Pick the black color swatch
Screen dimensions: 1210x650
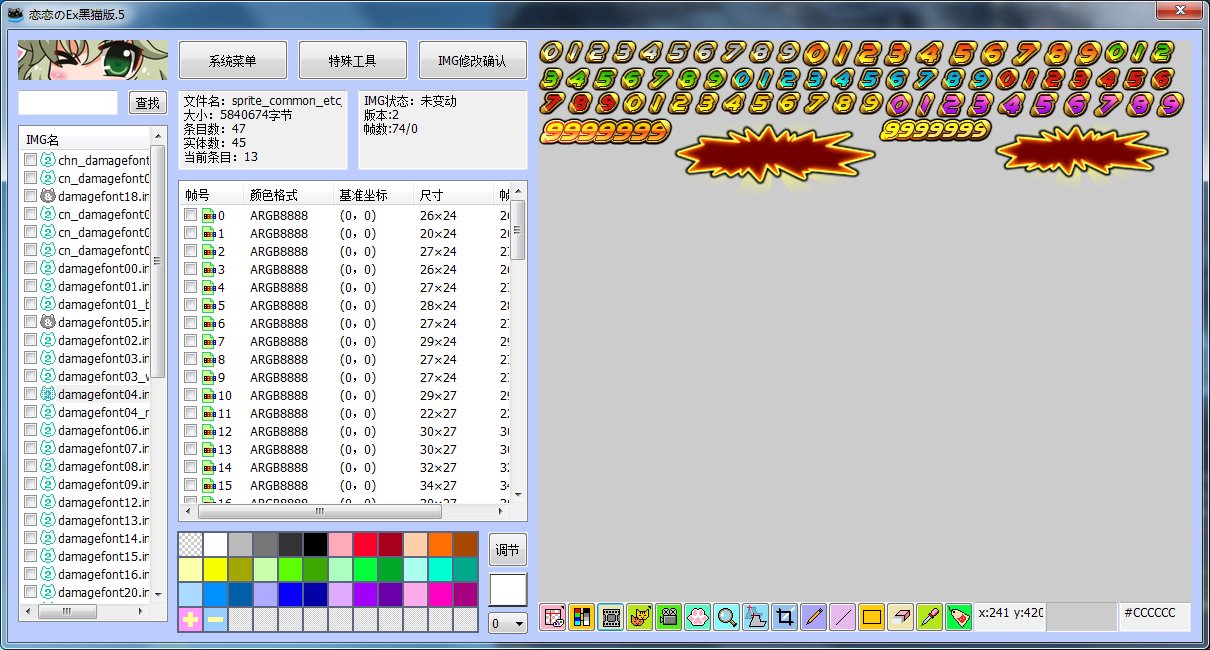315,545
